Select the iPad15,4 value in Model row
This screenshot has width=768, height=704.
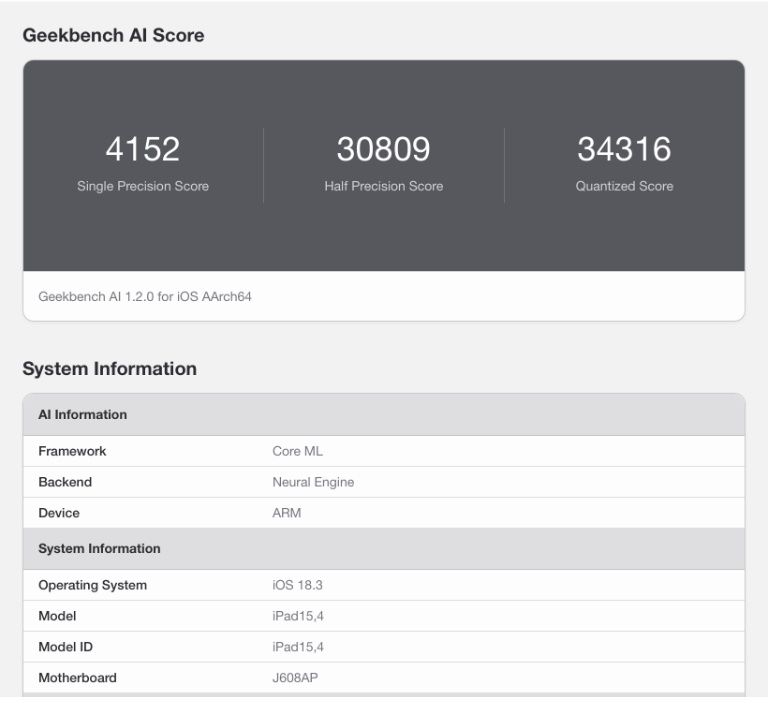(x=298, y=616)
